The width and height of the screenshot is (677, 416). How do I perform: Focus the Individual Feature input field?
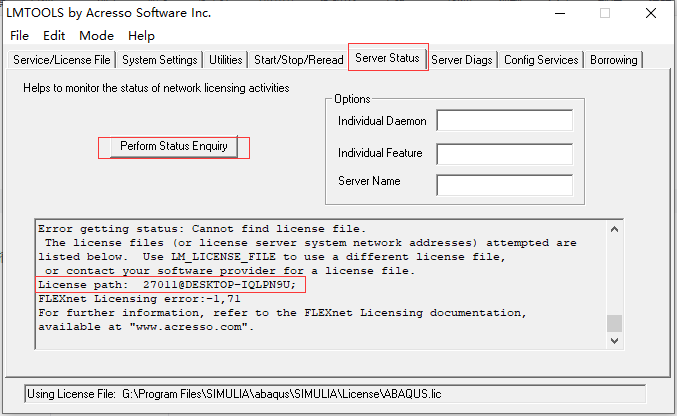[x=505, y=154]
